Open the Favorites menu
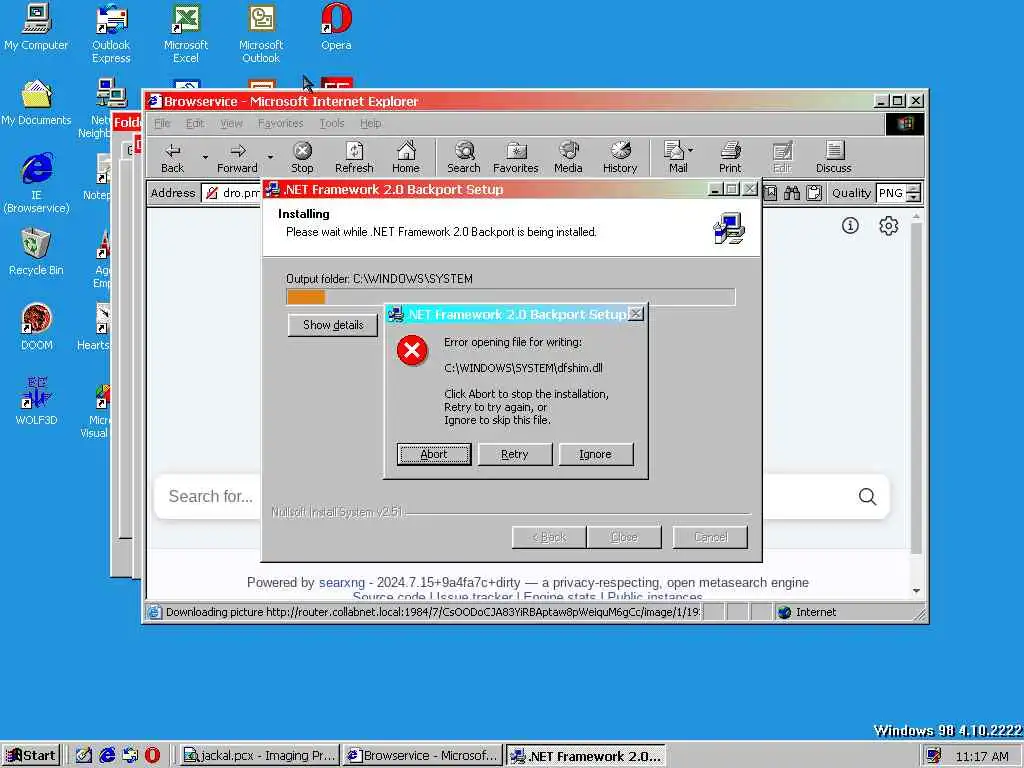Image resolution: width=1024 pixels, height=768 pixels. click(281, 123)
